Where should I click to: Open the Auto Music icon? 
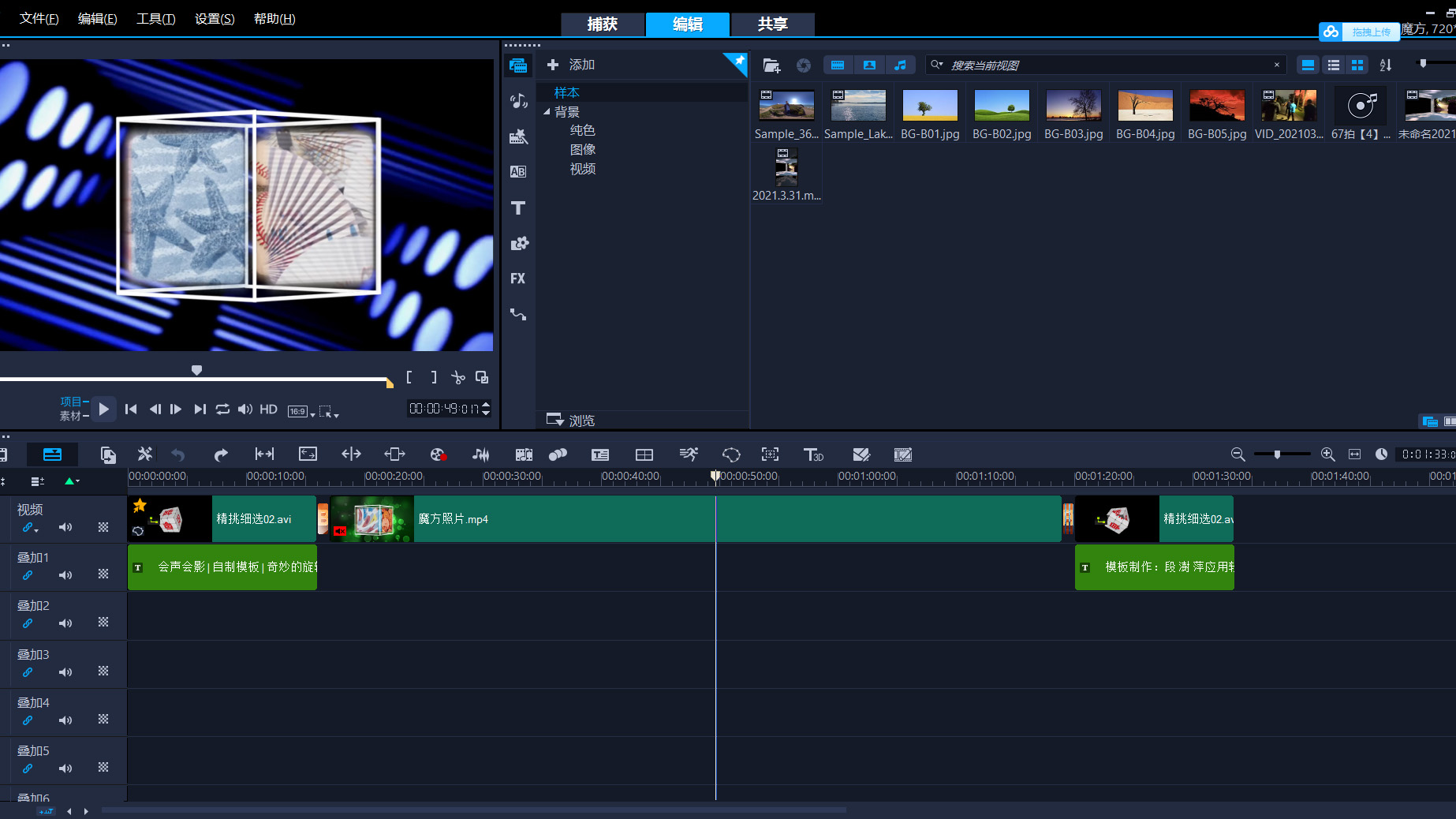click(x=524, y=454)
